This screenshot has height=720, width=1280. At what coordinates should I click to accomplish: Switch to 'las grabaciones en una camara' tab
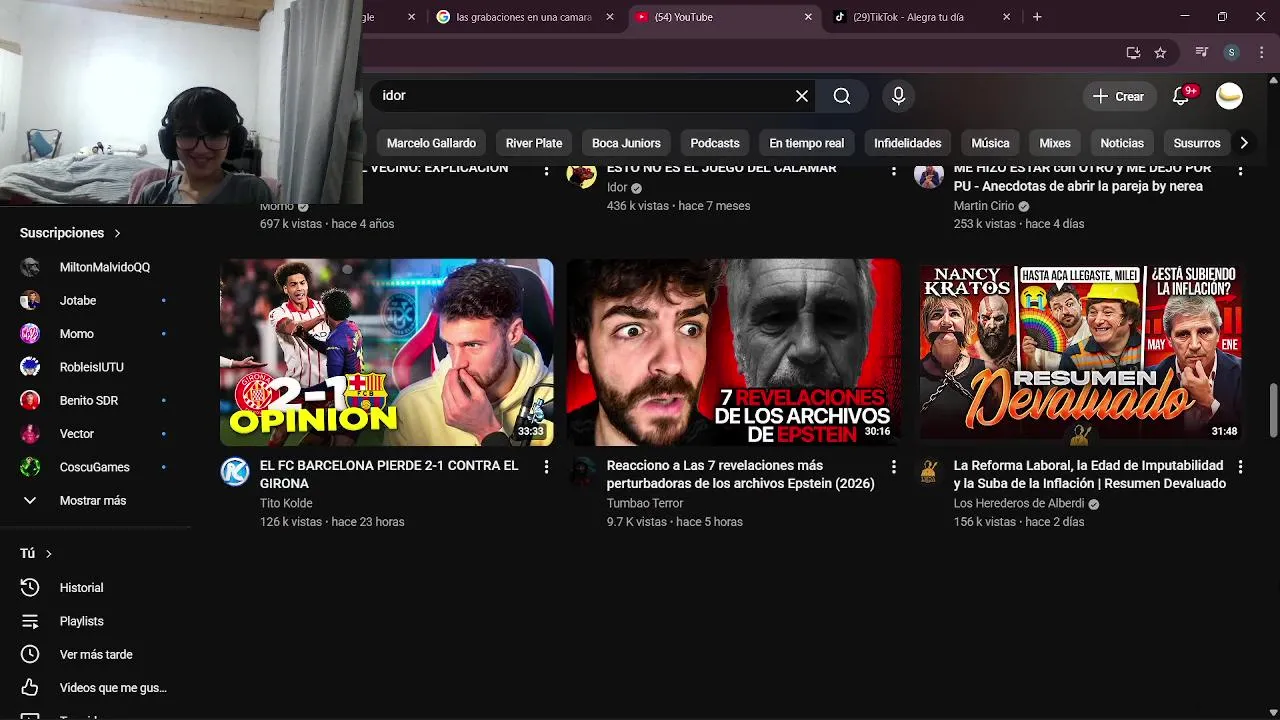click(523, 17)
